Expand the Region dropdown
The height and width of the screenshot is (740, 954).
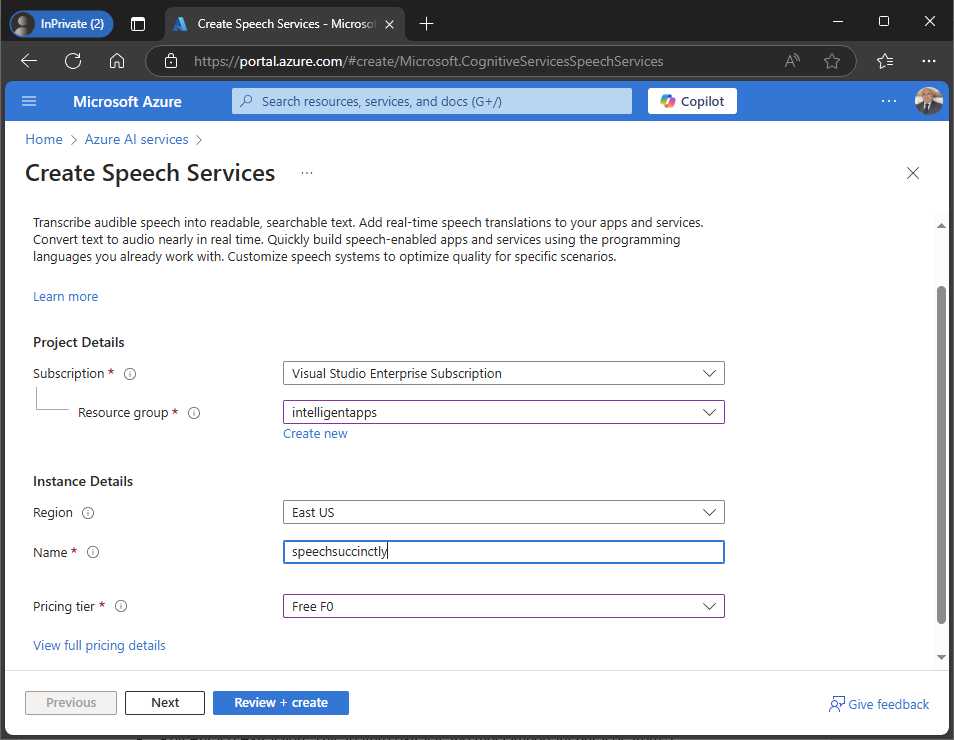[503, 512]
